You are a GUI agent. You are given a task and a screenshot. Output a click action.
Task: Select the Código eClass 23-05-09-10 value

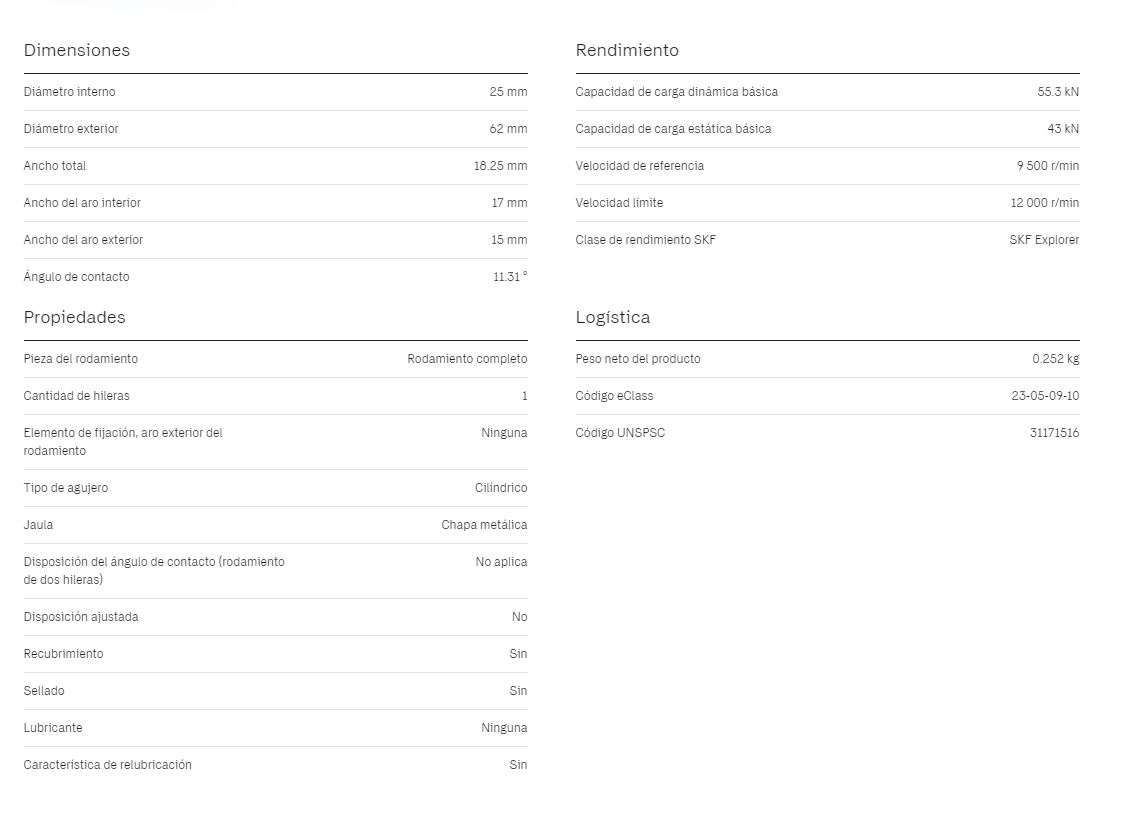point(1045,396)
